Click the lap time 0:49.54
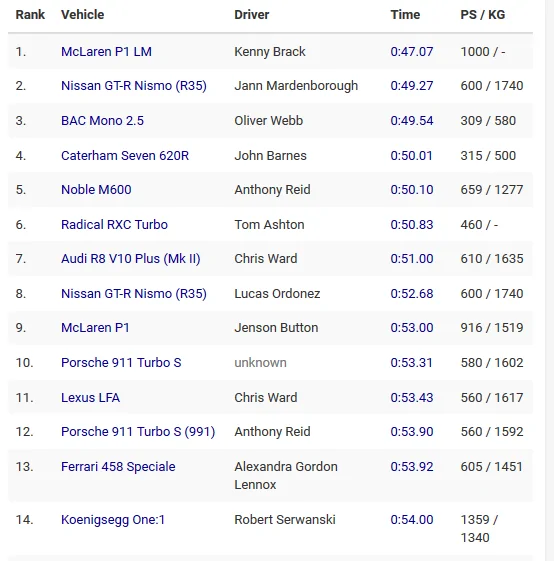The image size is (554, 561). [412, 121]
